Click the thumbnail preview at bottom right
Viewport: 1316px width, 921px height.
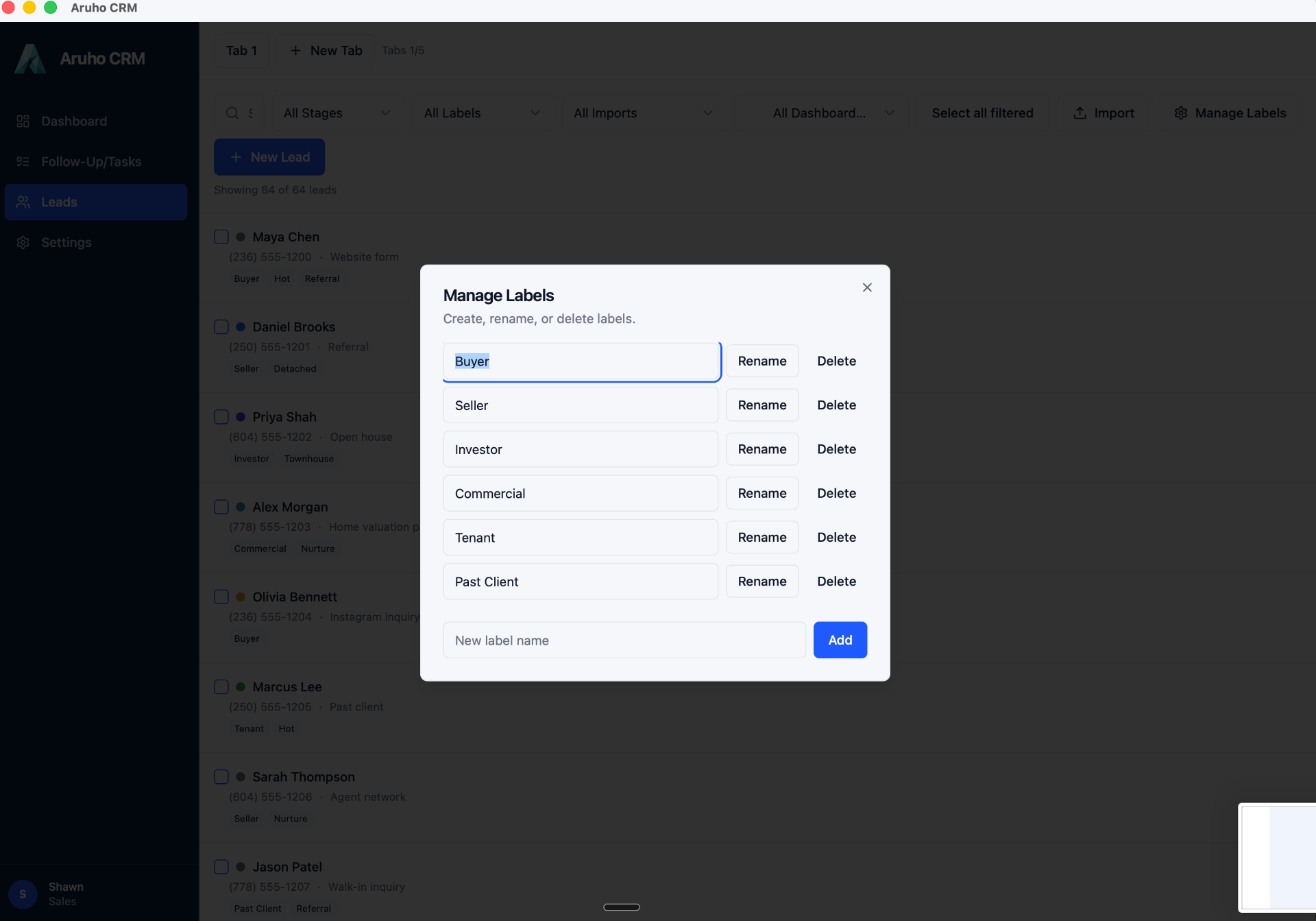1278,858
